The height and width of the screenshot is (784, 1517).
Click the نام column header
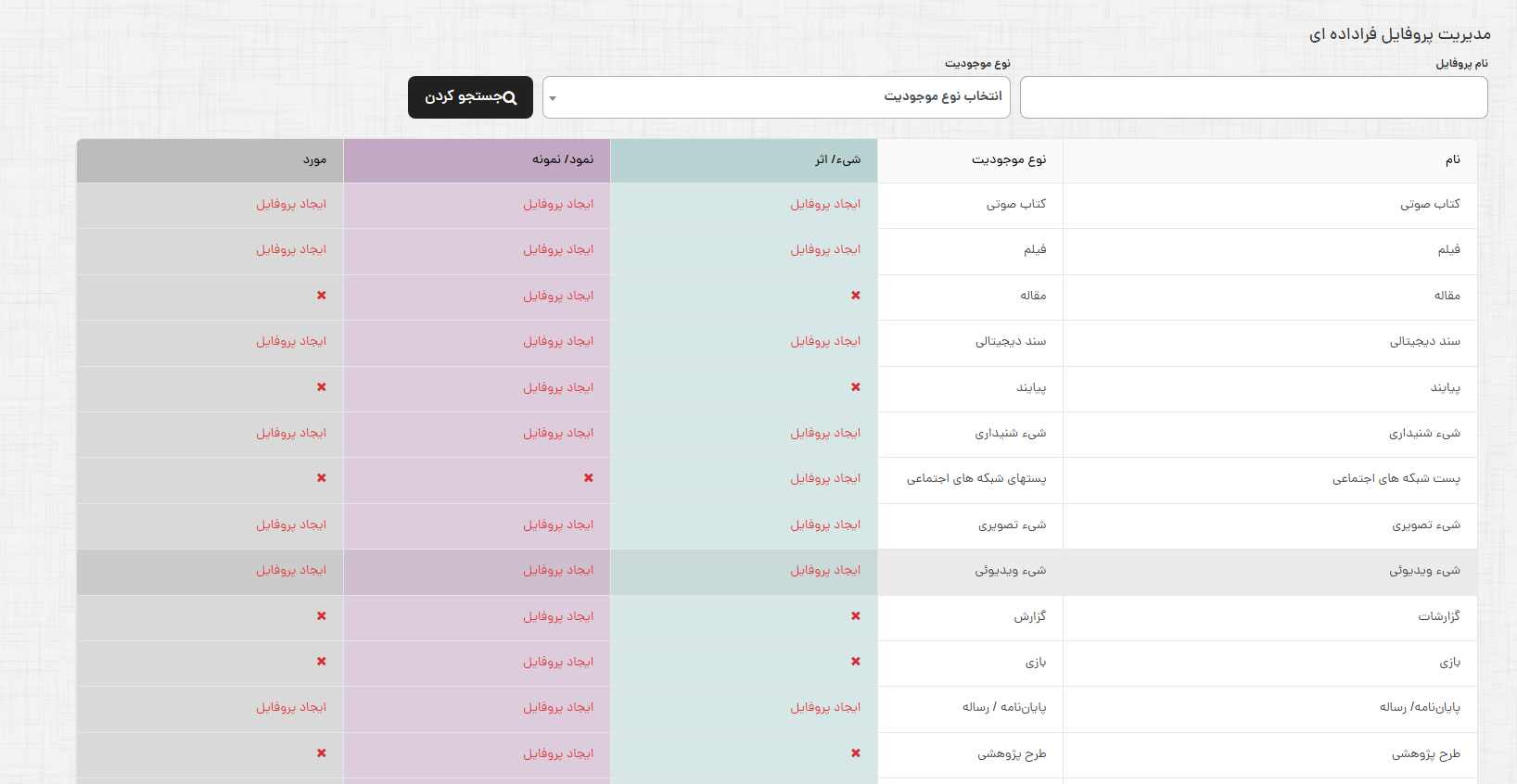tap(1452, 160)
